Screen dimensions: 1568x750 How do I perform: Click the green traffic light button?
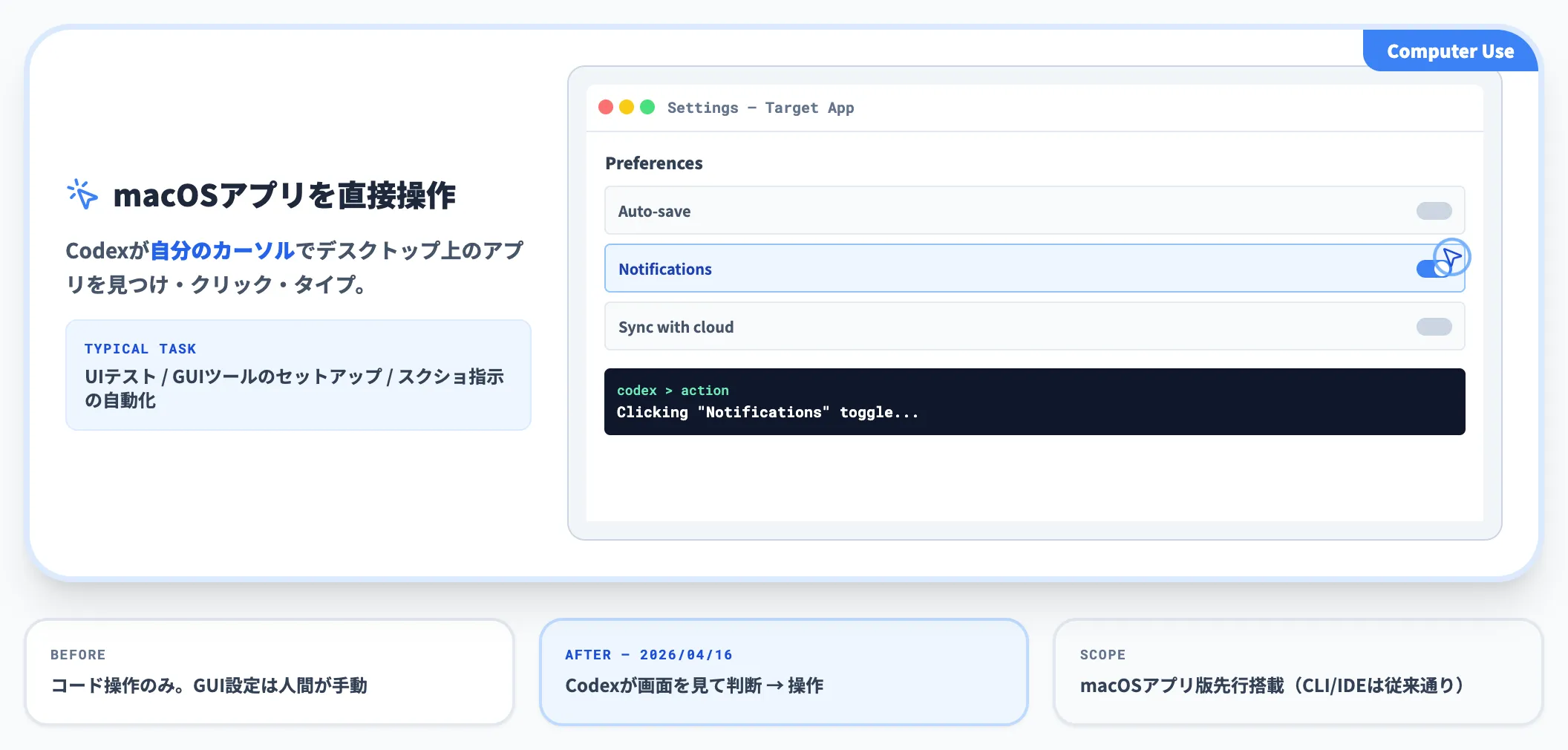[x=648, y=107]
